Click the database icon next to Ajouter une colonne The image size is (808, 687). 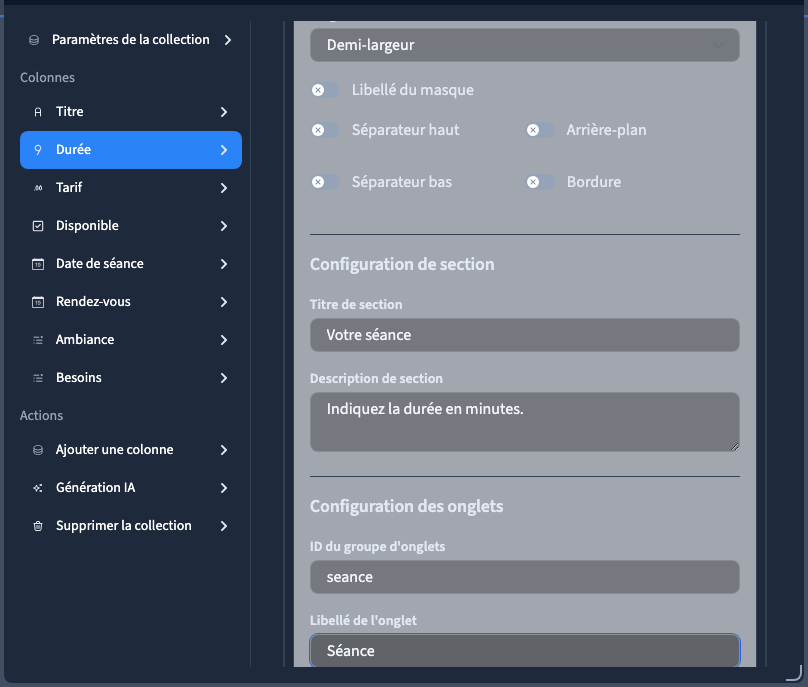(x=38, y=450)
